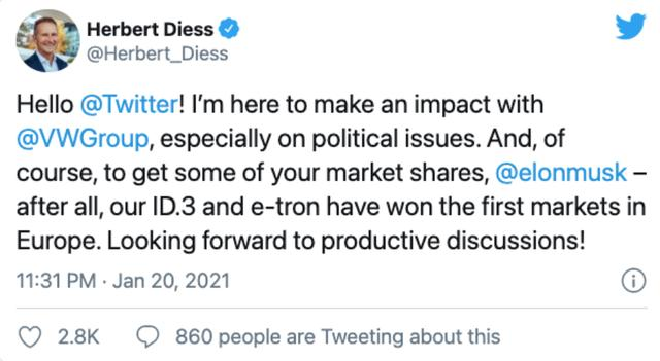Open the @Herbert_Diess handle link
Screen dimensions: 660x361
click(157, 54)
